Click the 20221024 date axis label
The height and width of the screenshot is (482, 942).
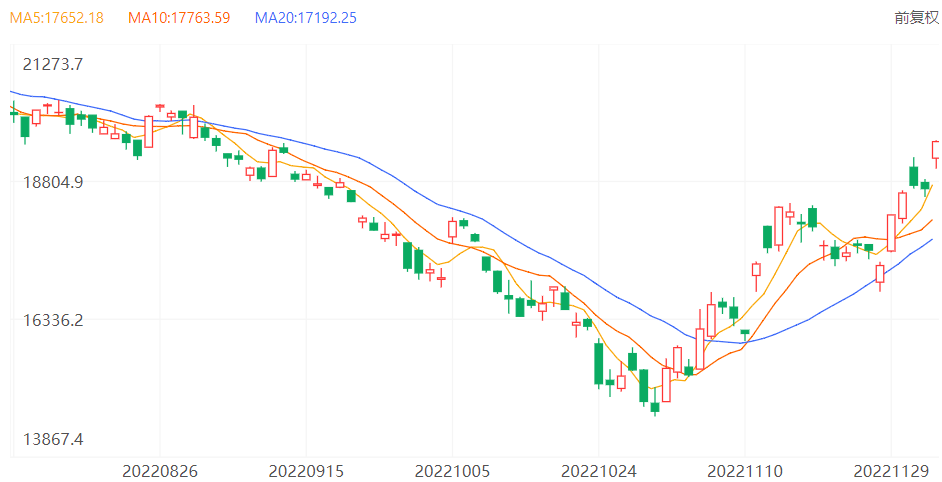click(x=598, y=471)
